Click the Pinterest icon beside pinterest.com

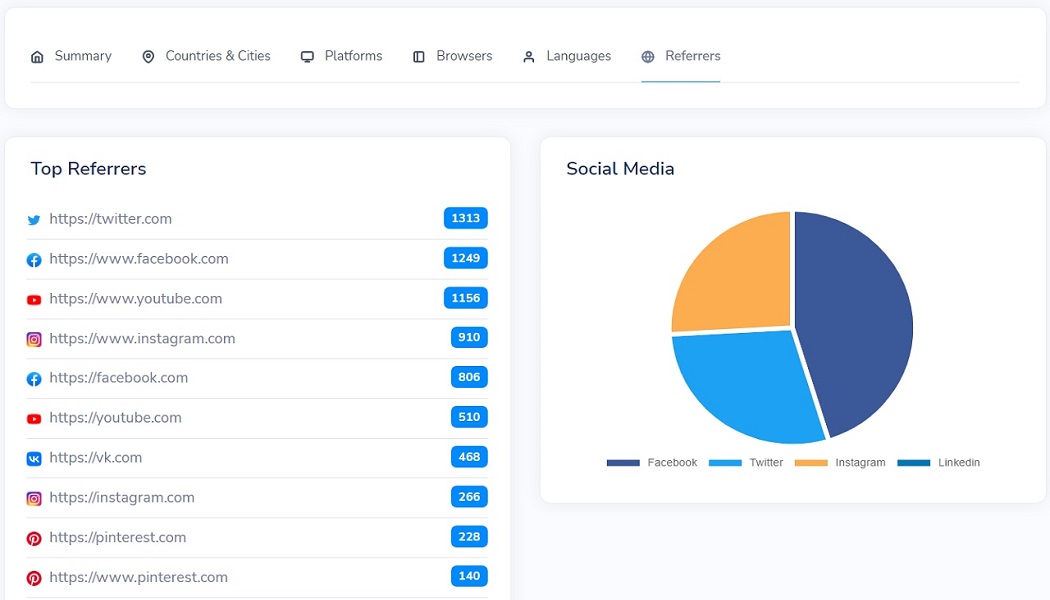34,538
